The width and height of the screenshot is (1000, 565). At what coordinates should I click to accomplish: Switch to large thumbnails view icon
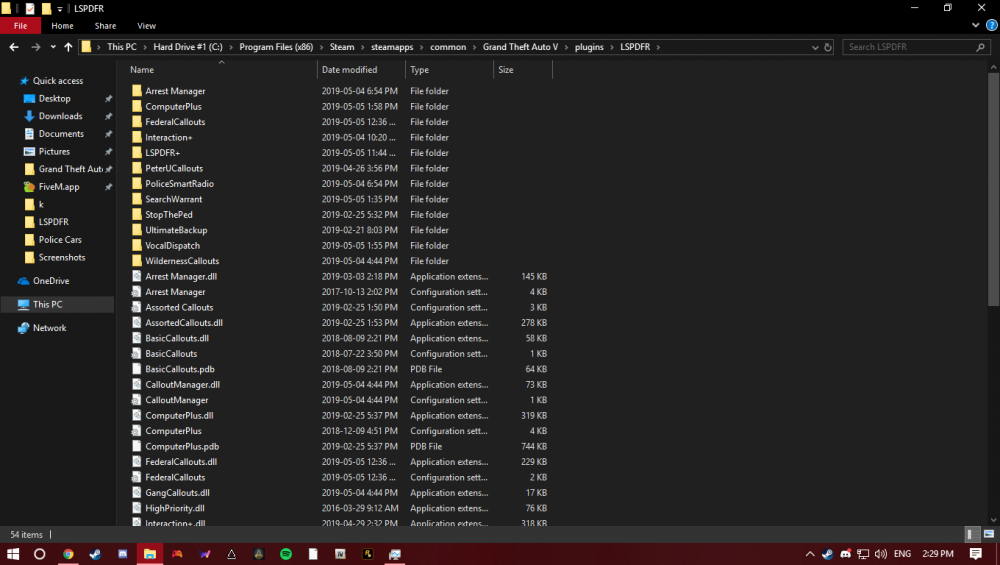(x=989, y=534)
